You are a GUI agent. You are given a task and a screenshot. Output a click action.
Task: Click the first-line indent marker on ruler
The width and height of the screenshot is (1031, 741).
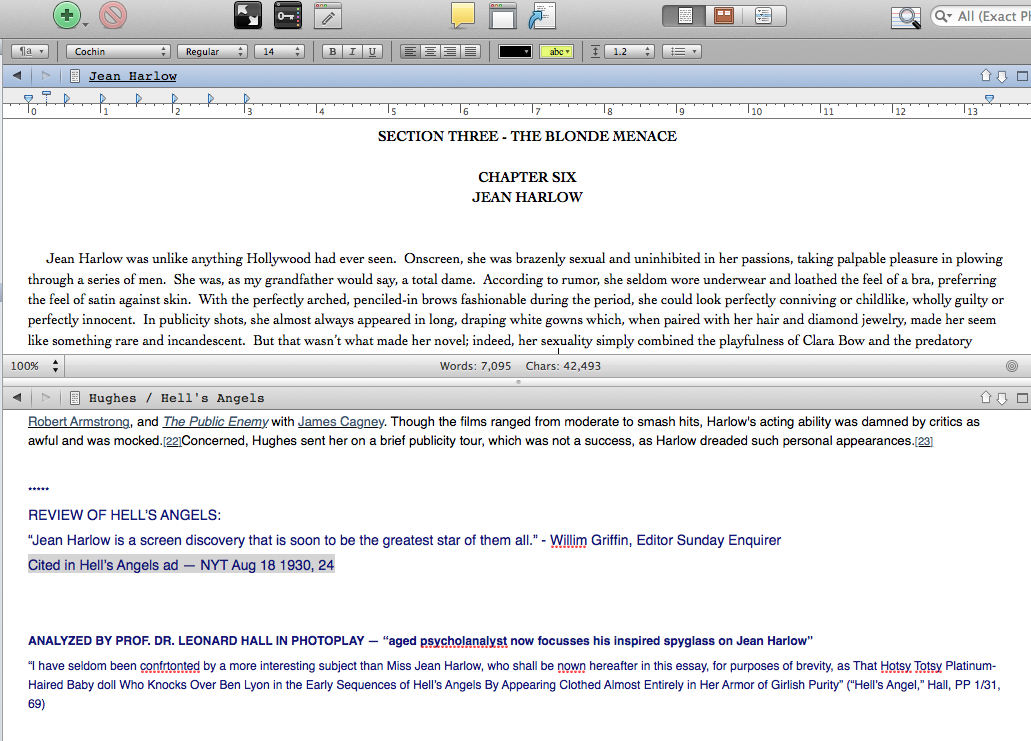click(46, 96)
